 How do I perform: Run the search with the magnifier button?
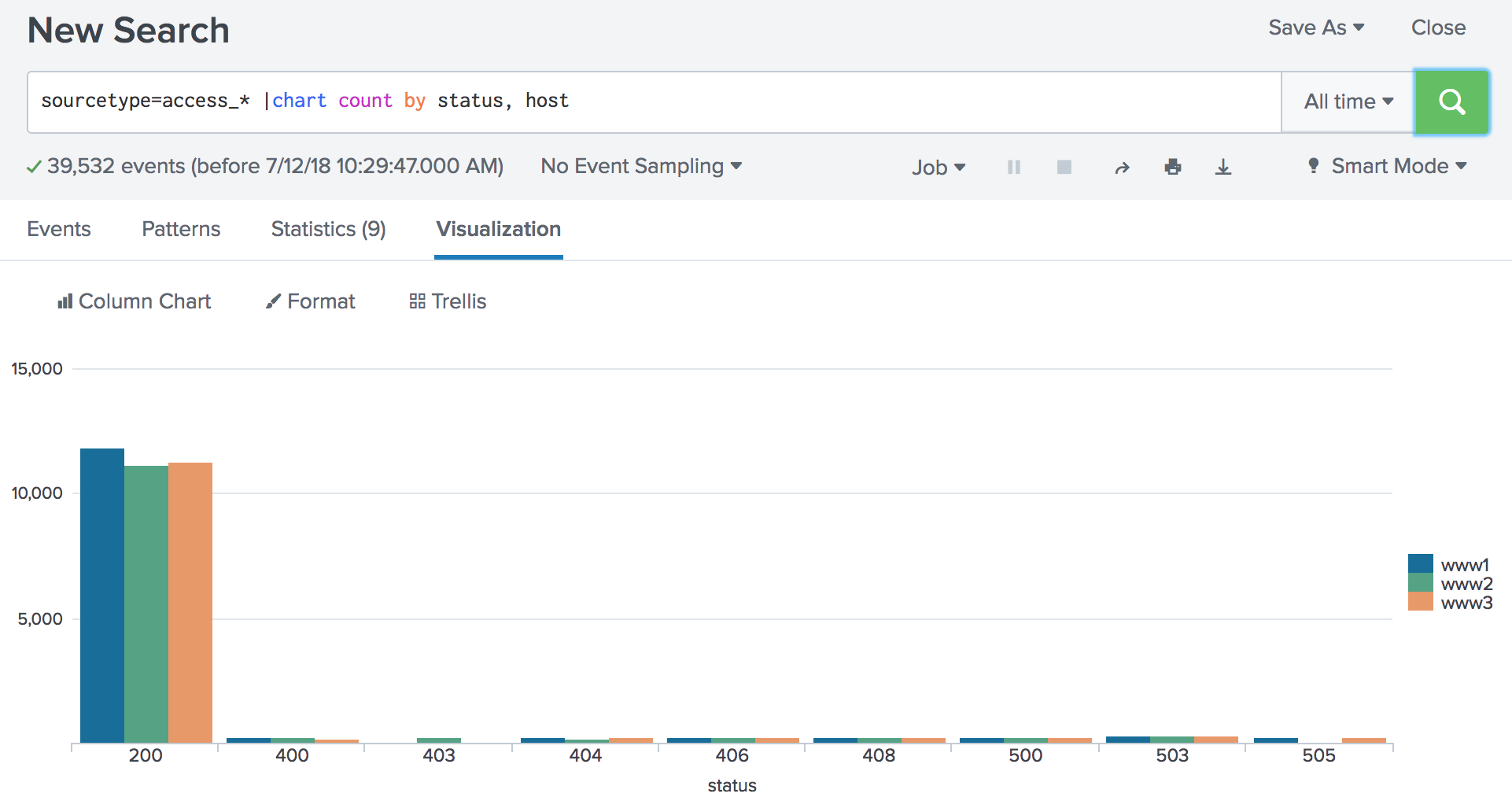(x=1451, y=101)
